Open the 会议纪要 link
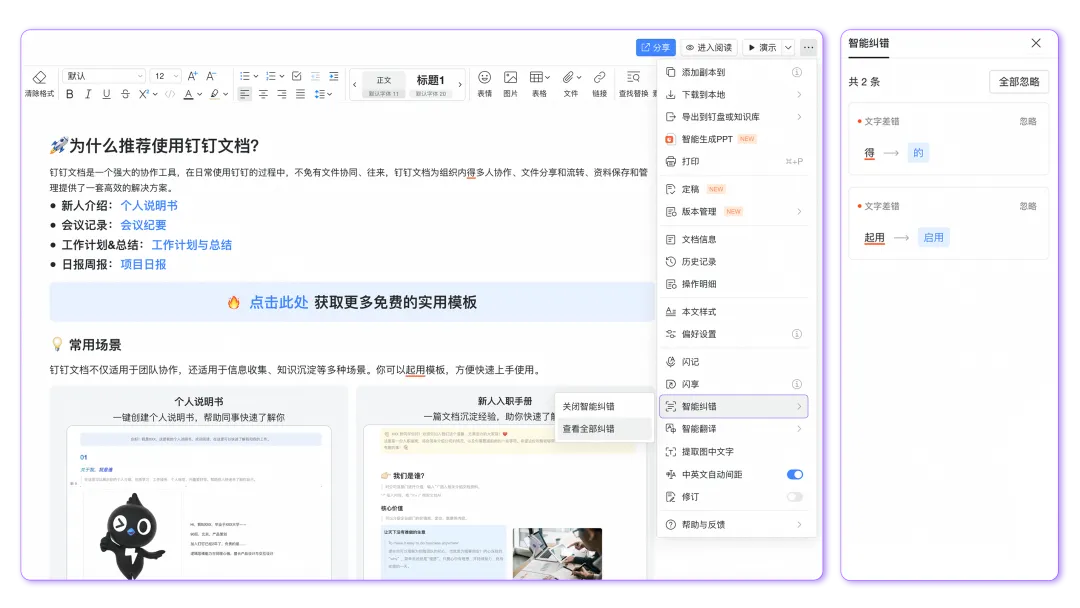This screenshot has width=1080, height=608. (x=143, y=225)
